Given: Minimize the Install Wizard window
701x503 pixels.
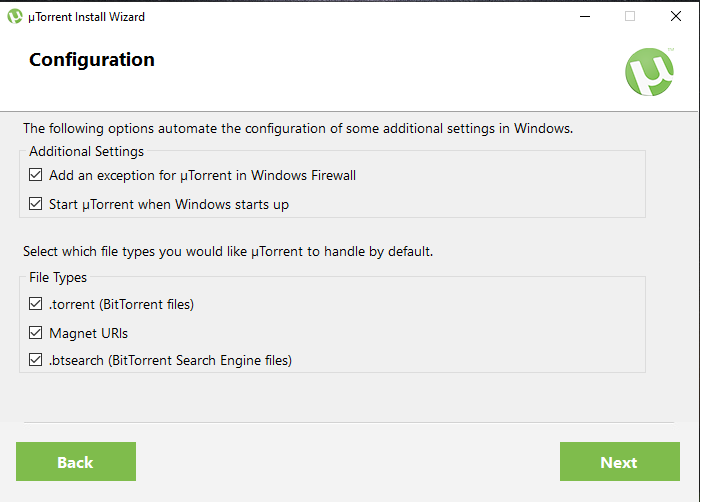Looking at the screenshot, I should (585, 17).
